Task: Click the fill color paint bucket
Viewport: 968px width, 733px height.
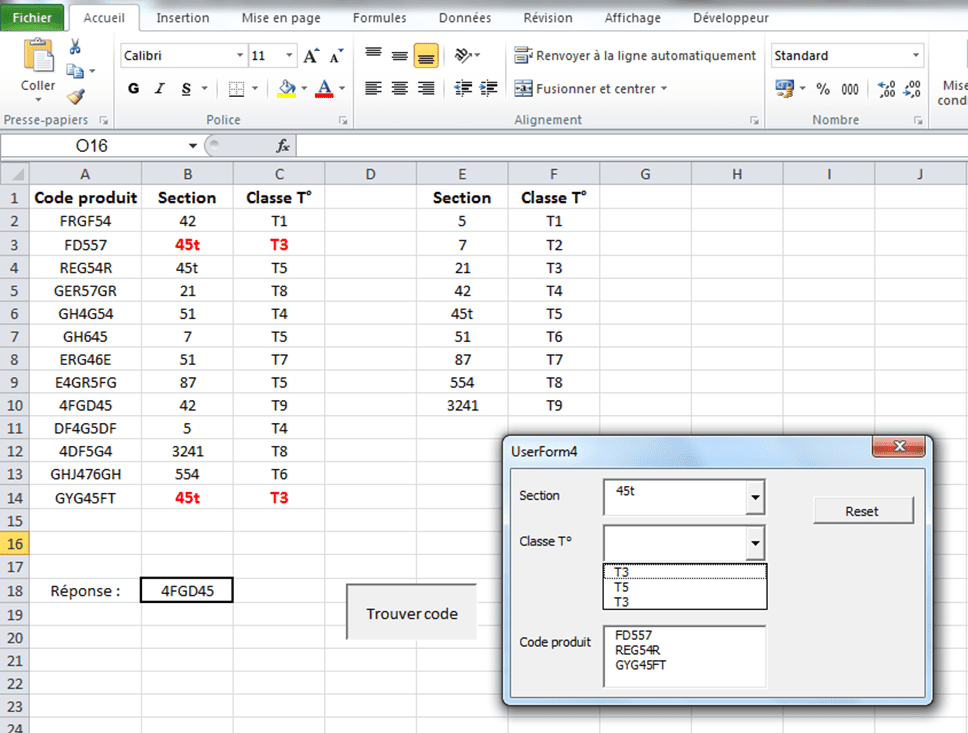Action: click(287, 89)
